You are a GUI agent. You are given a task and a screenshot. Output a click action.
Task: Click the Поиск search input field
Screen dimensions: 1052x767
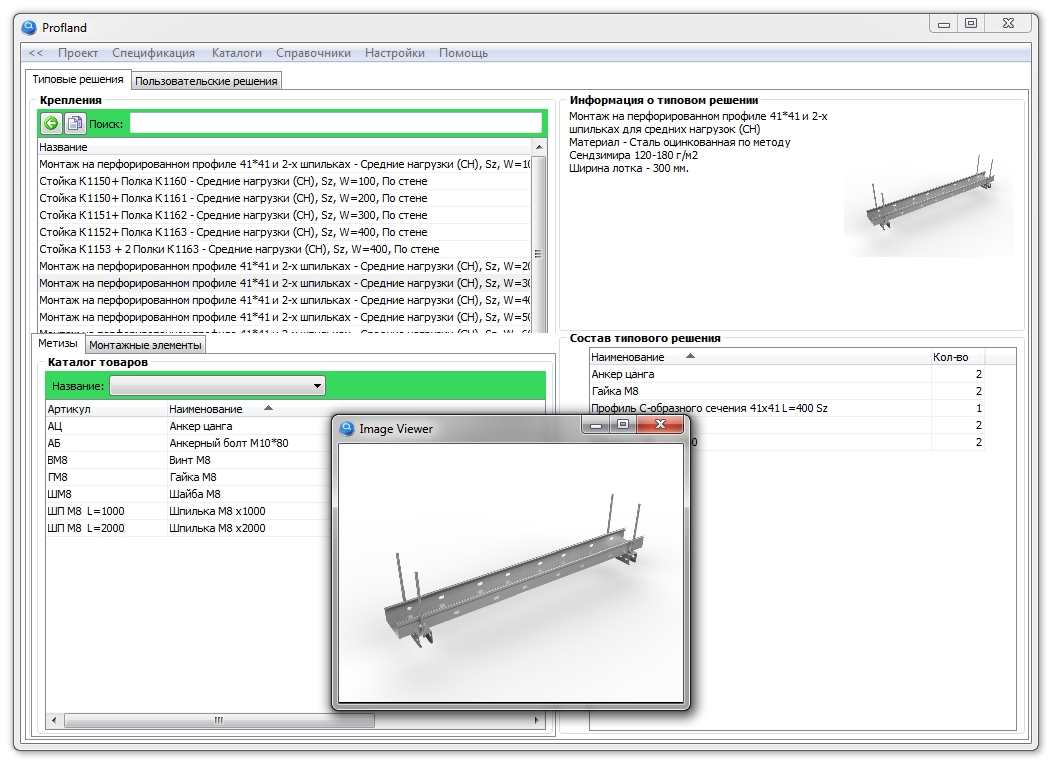point(335,123)
